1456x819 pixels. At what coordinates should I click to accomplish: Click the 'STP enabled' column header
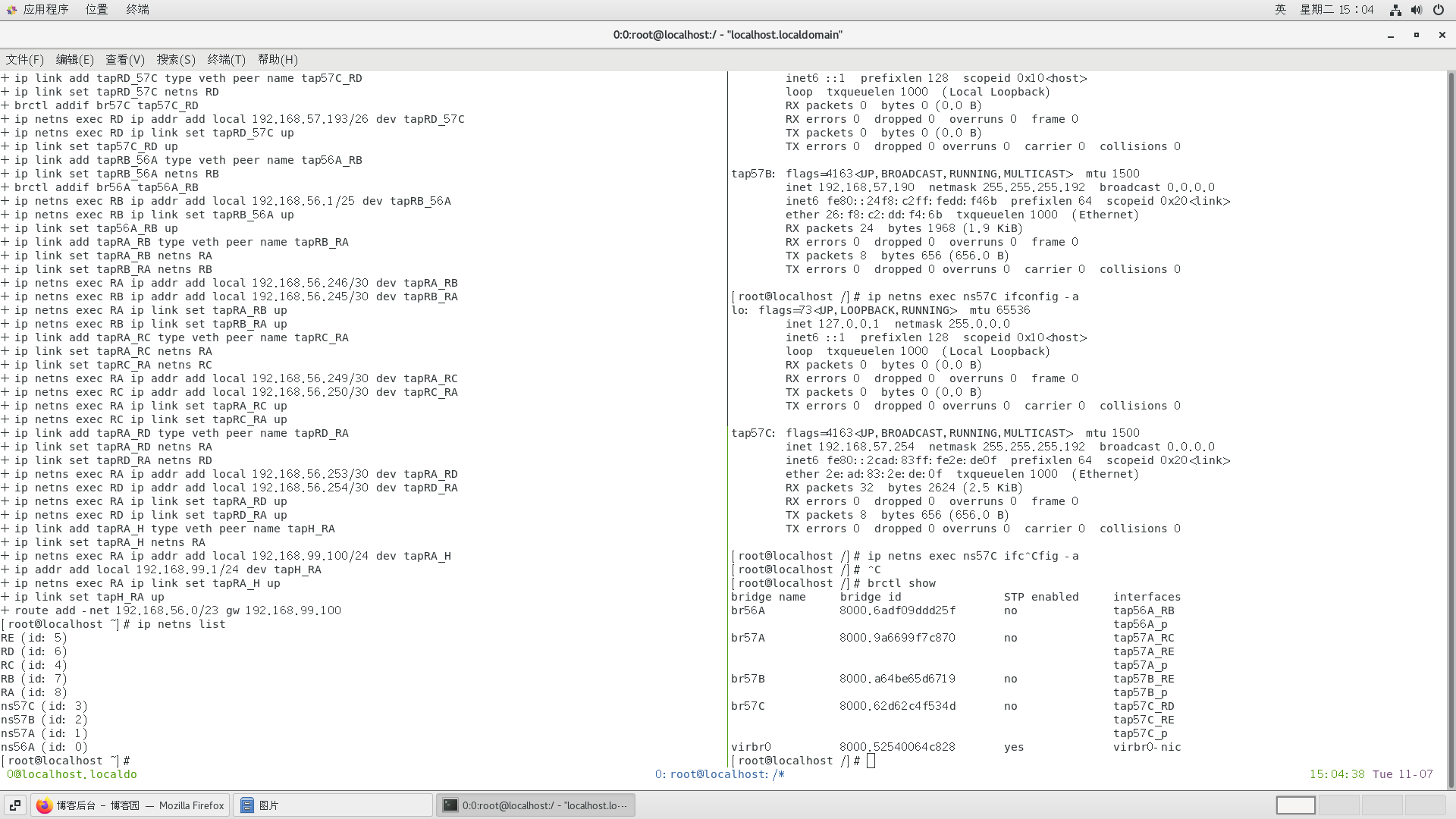pyautogui.click(x=1041, y=597)
